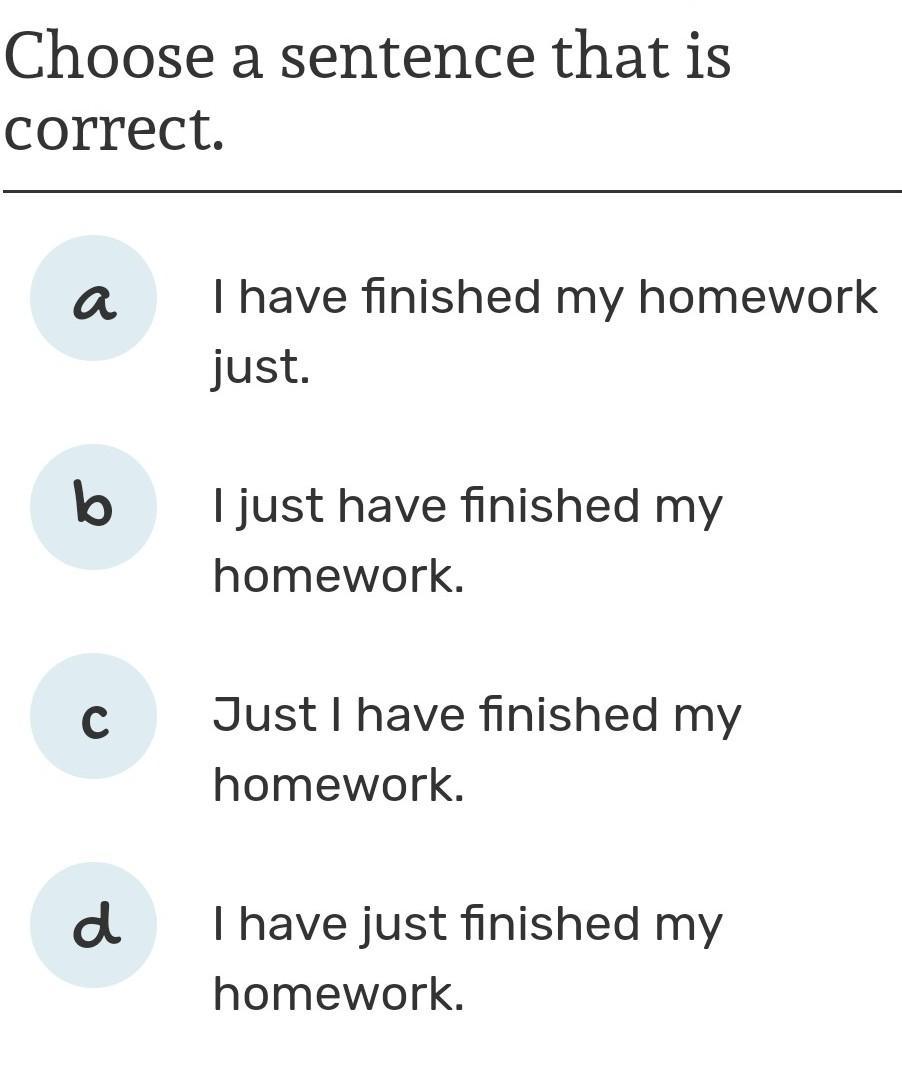This screenshot has height=1084, width=902.
Task: Click 'I have finished my homework' text line
Action: click(x=545, y=297)
